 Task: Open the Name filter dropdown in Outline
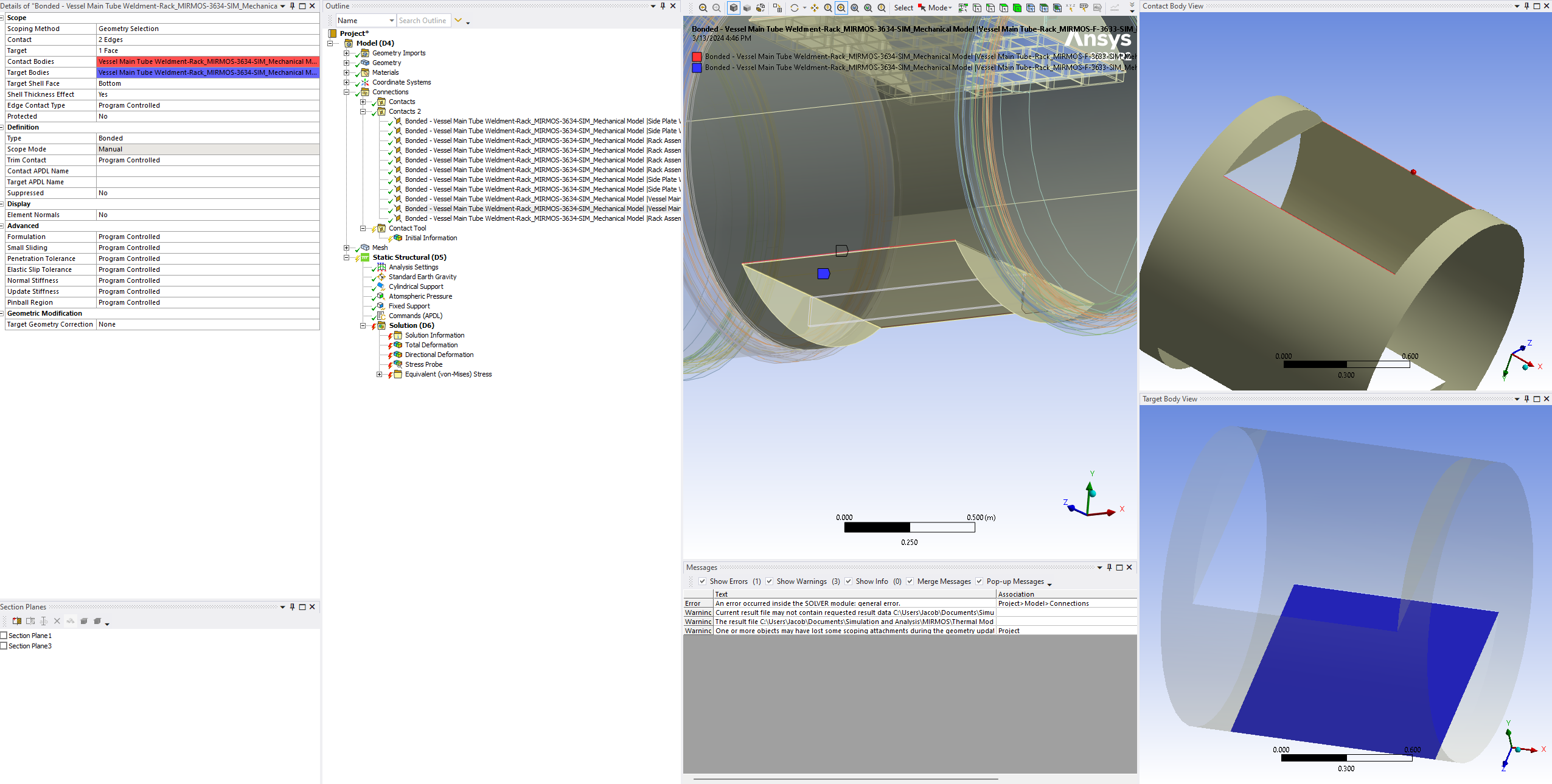[391, 21]
